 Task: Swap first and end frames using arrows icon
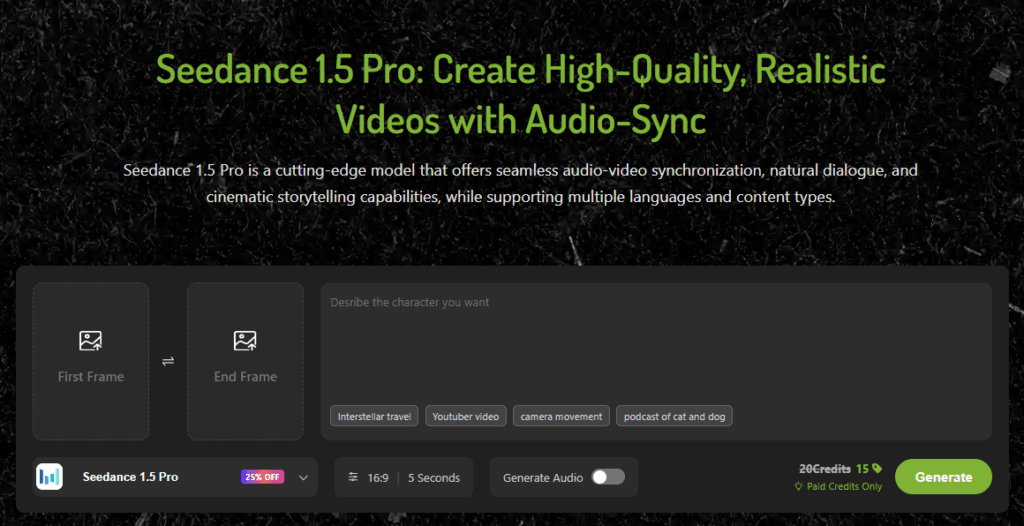(168, 361)
